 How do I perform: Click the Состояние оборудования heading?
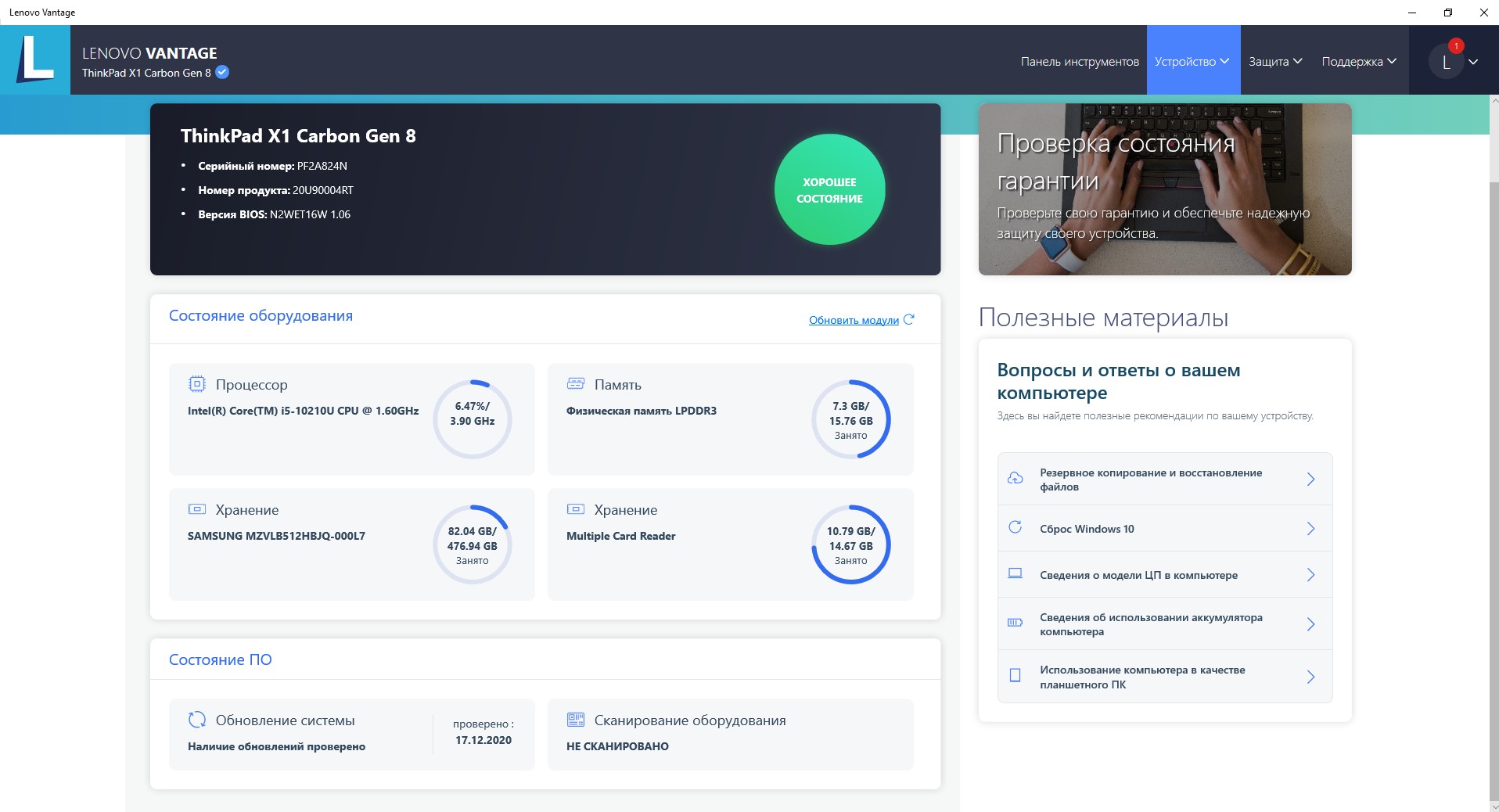tap(261, 316)
